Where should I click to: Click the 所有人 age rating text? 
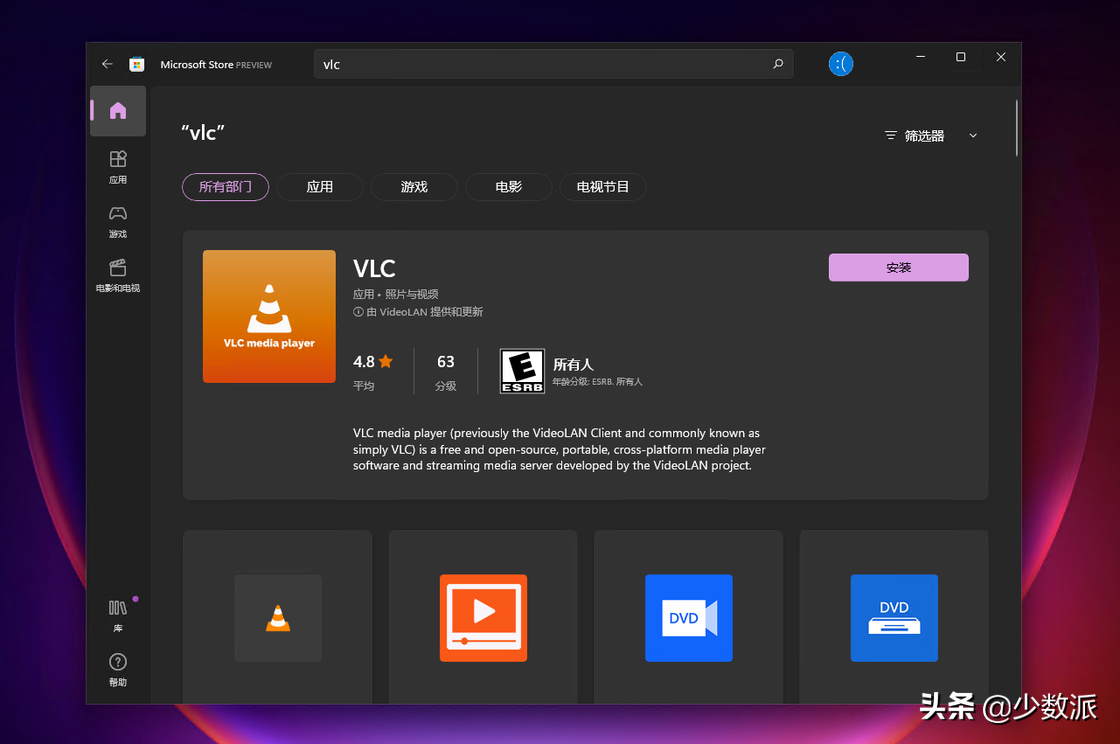[573, 365]
